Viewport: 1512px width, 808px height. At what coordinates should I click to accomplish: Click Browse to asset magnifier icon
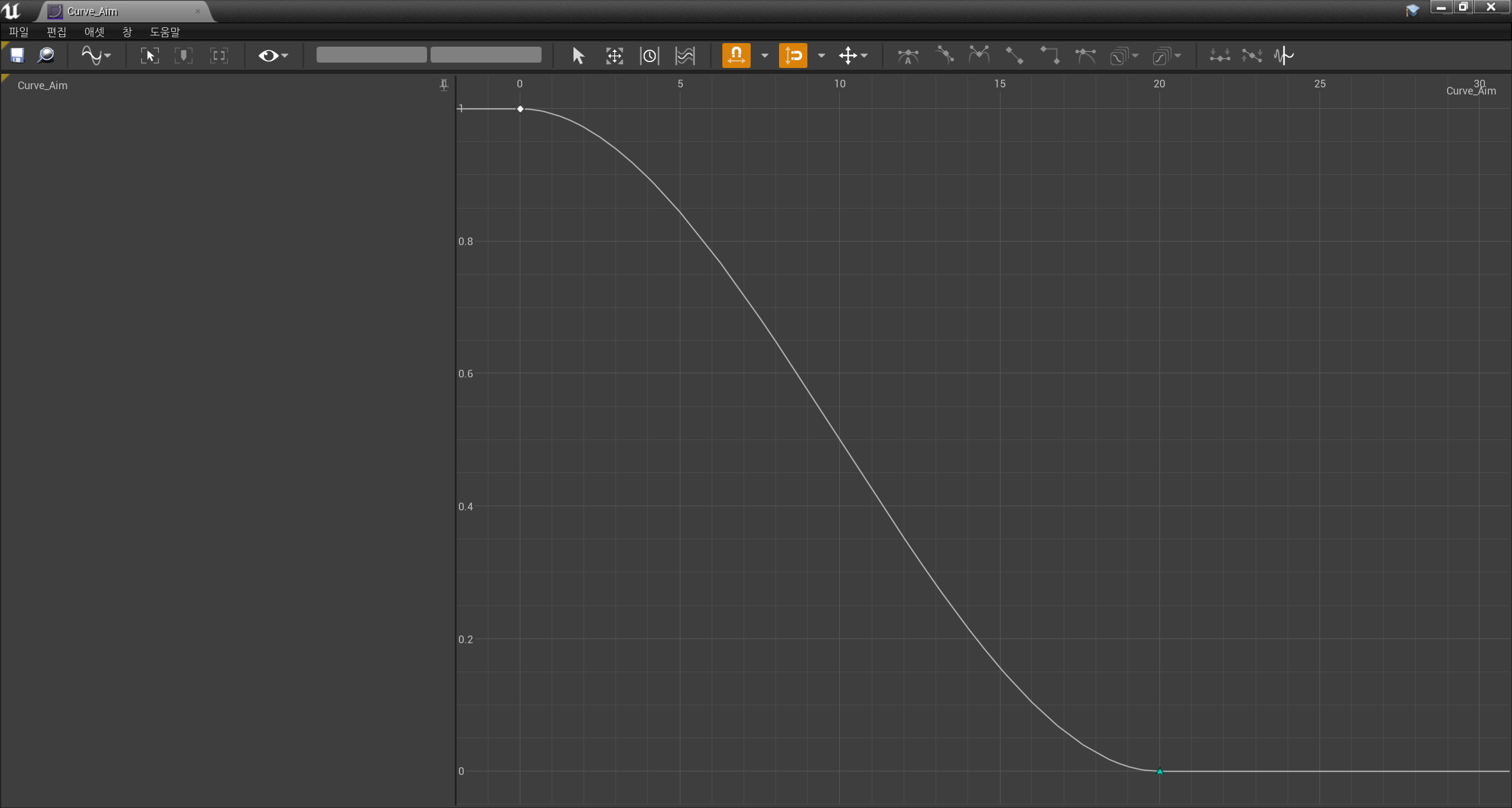(45, 56)
